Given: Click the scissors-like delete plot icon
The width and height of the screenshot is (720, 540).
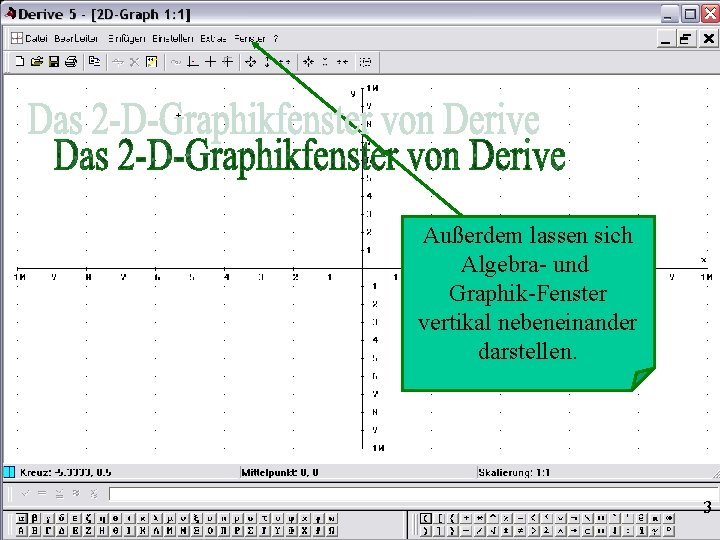Looking at the screenshot, I should tap(134, 62).
